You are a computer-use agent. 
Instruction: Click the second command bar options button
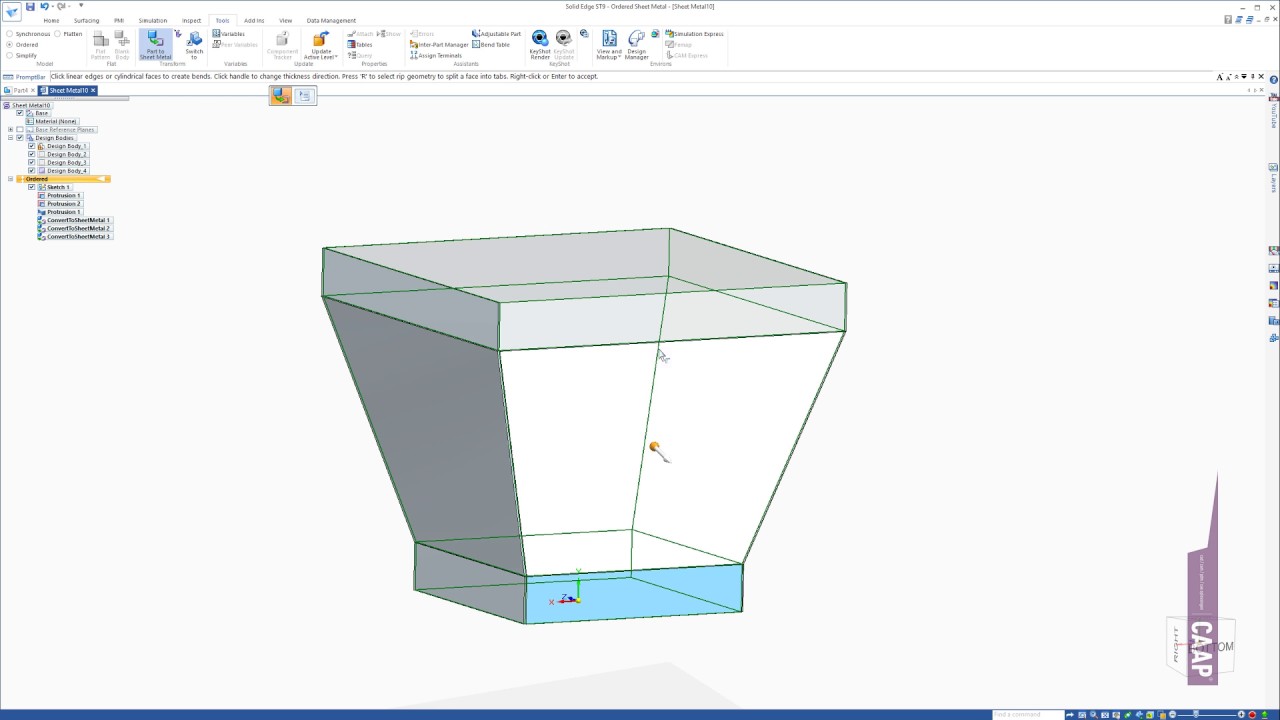click(304, 95)
